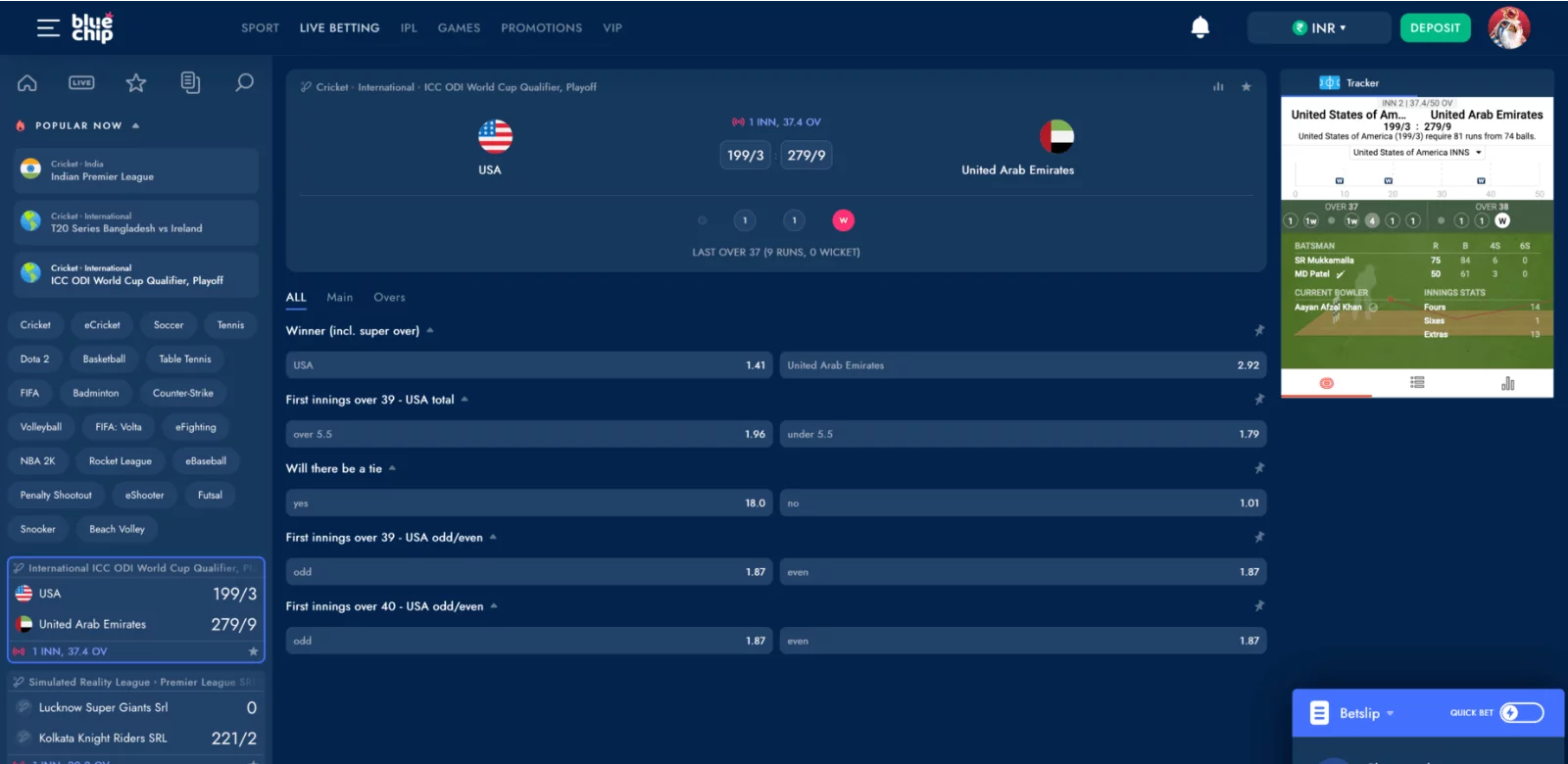Toggle the Quick Bet switch

pos(1522,713)
